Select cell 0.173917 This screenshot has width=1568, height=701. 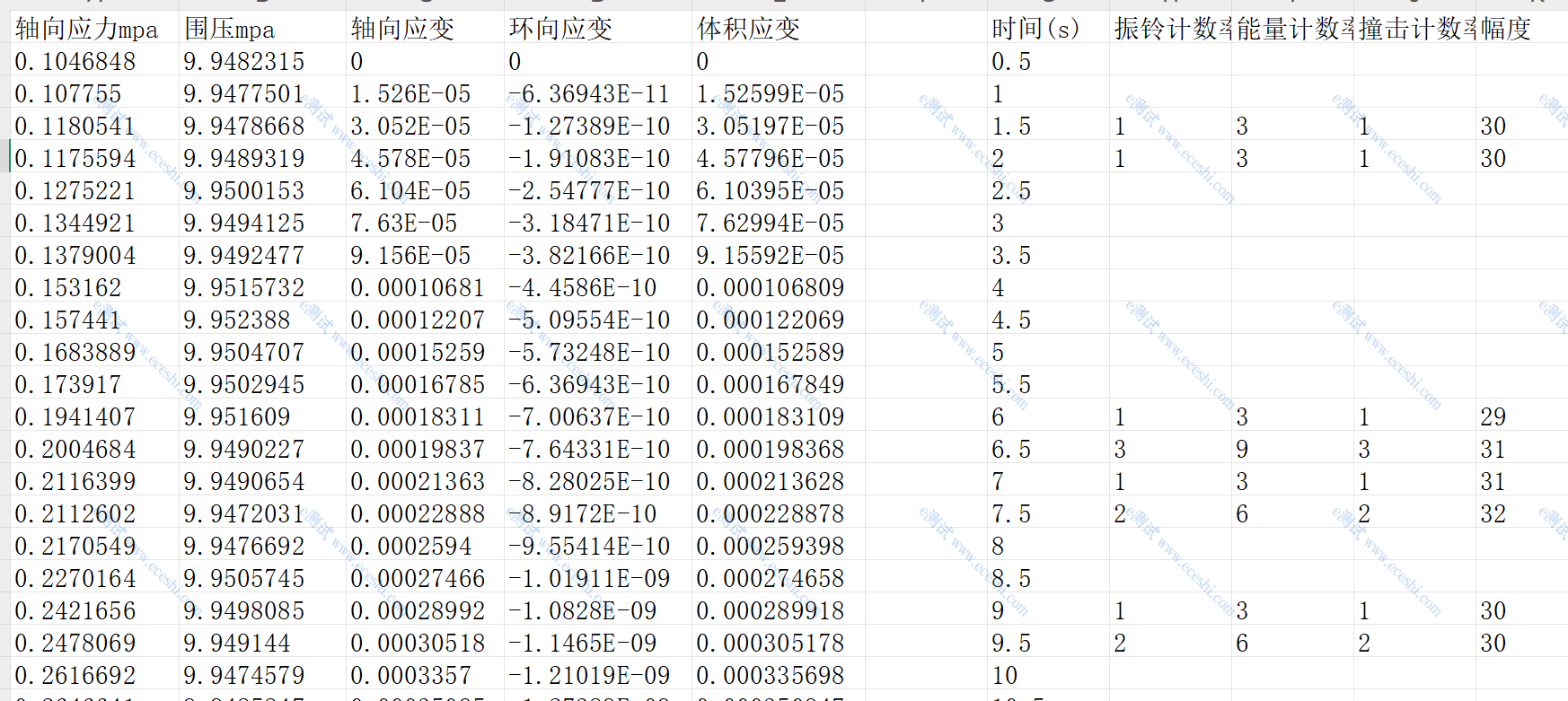click(95, 383)
